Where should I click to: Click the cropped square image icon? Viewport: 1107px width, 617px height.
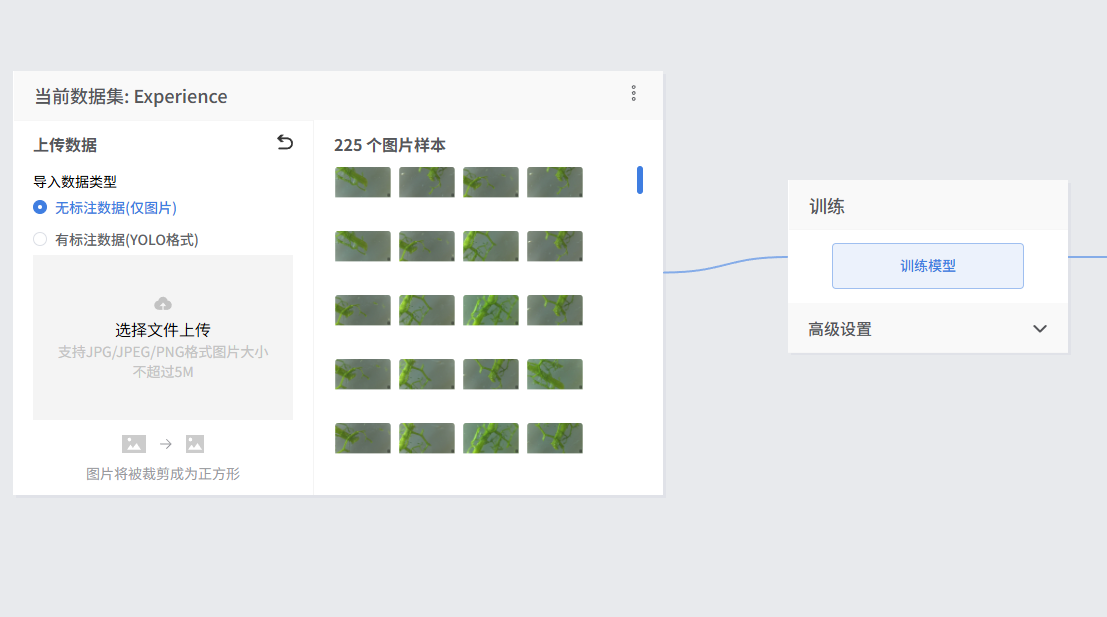click(195, 444)
